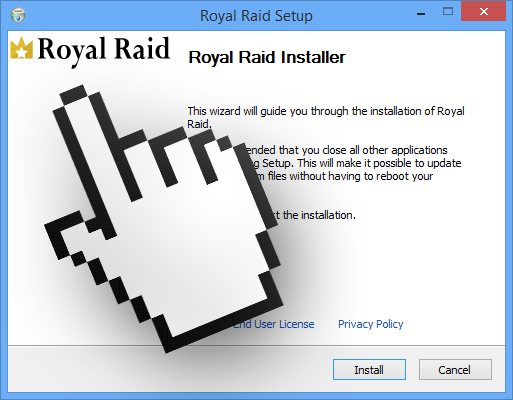Click the 'Royal Raid Setup' title text
This screenshot has width=513, height=400.
coord(256,16)
